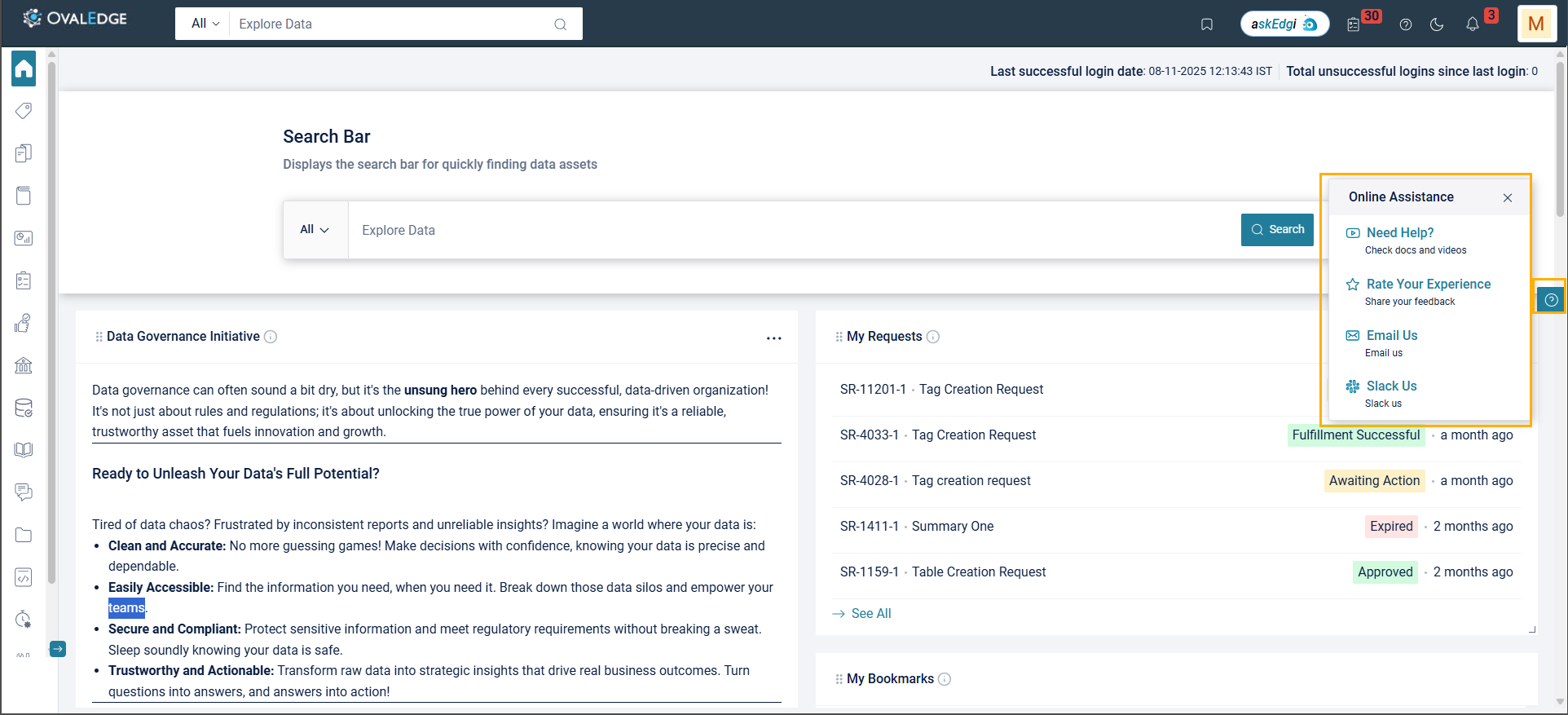
Task: Click the highlighted word teams
Action: tap(126, 608)
